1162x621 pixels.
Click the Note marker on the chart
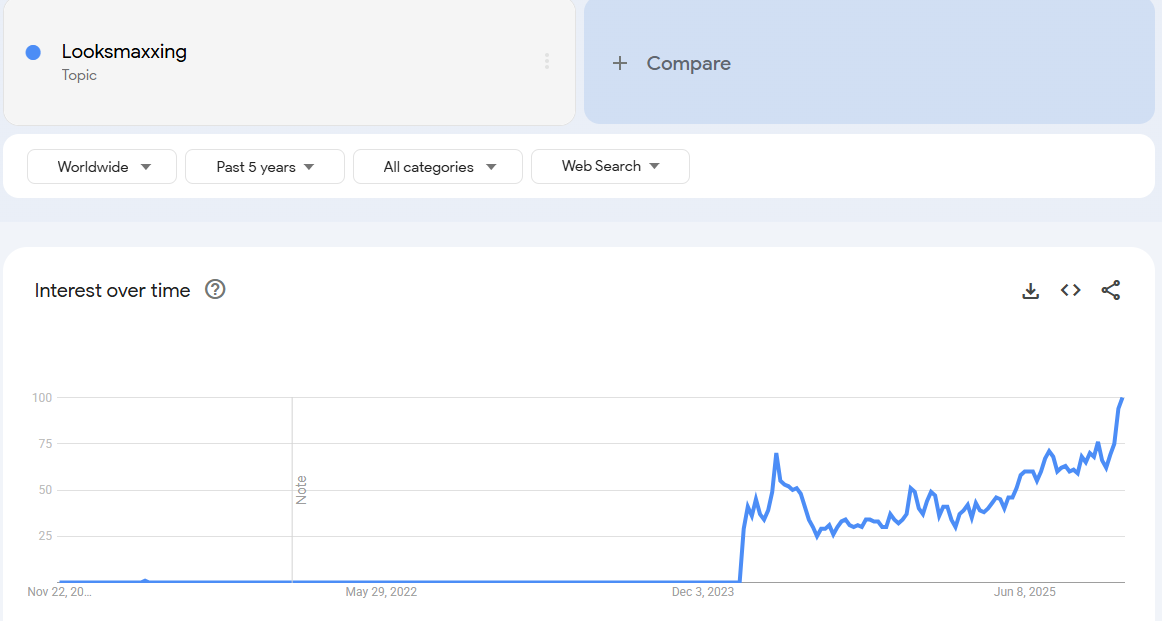pos(301,489)
